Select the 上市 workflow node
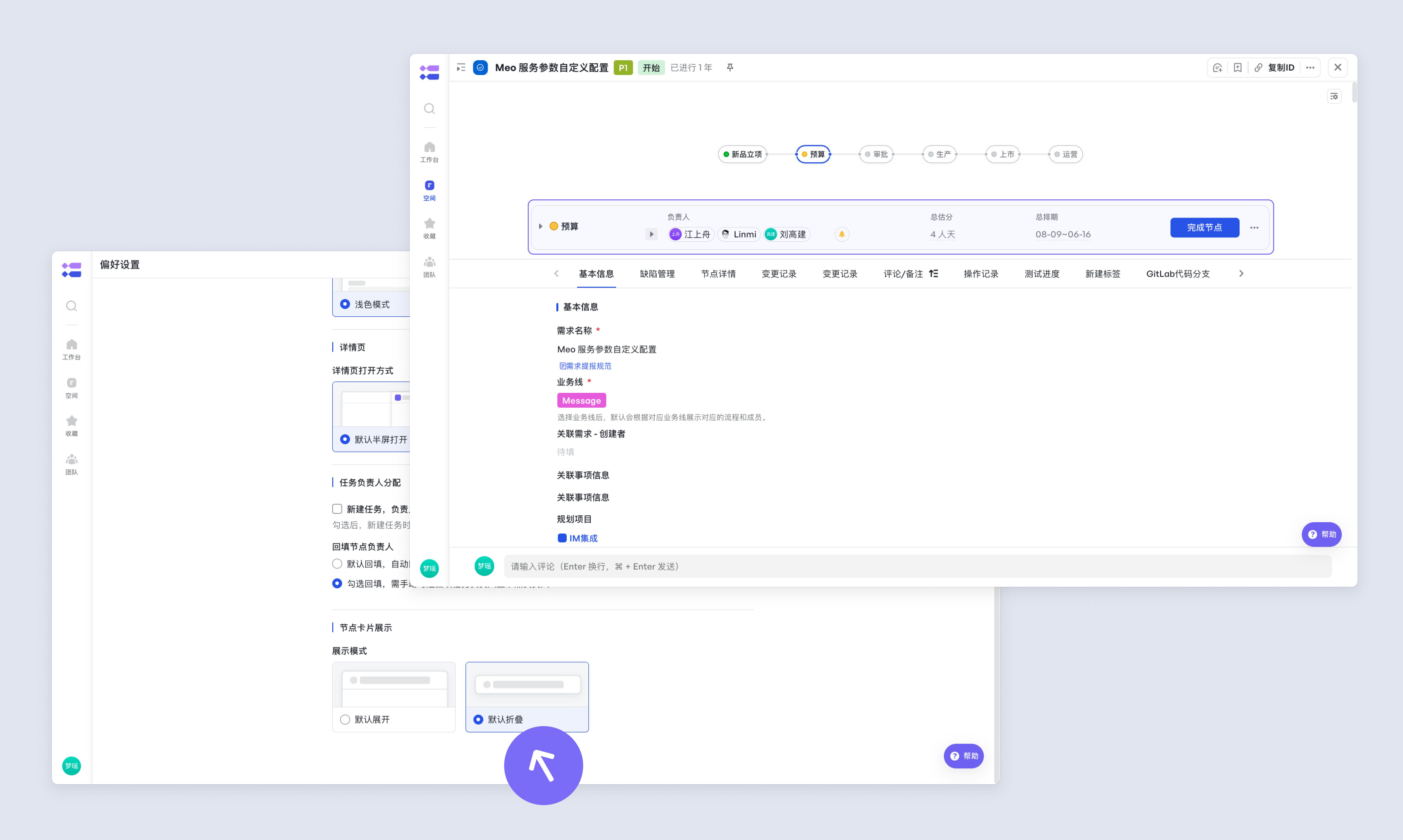Image resolution: width=1403 pixels, height=840 pixels. pos(1002,154)
